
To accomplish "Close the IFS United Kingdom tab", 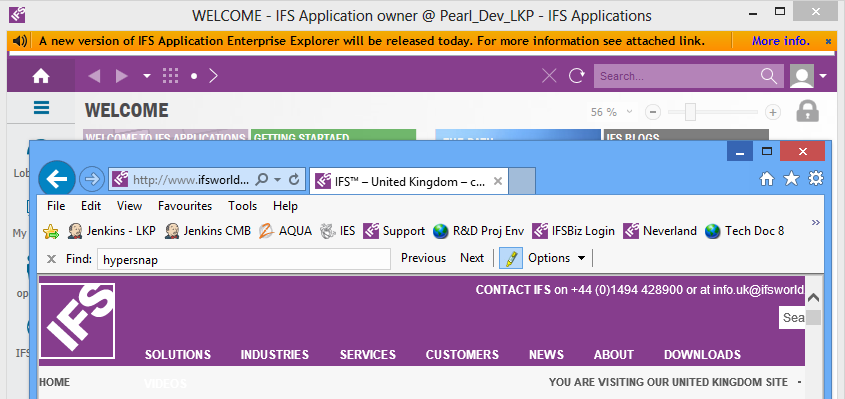I will [x=497, y=182].
